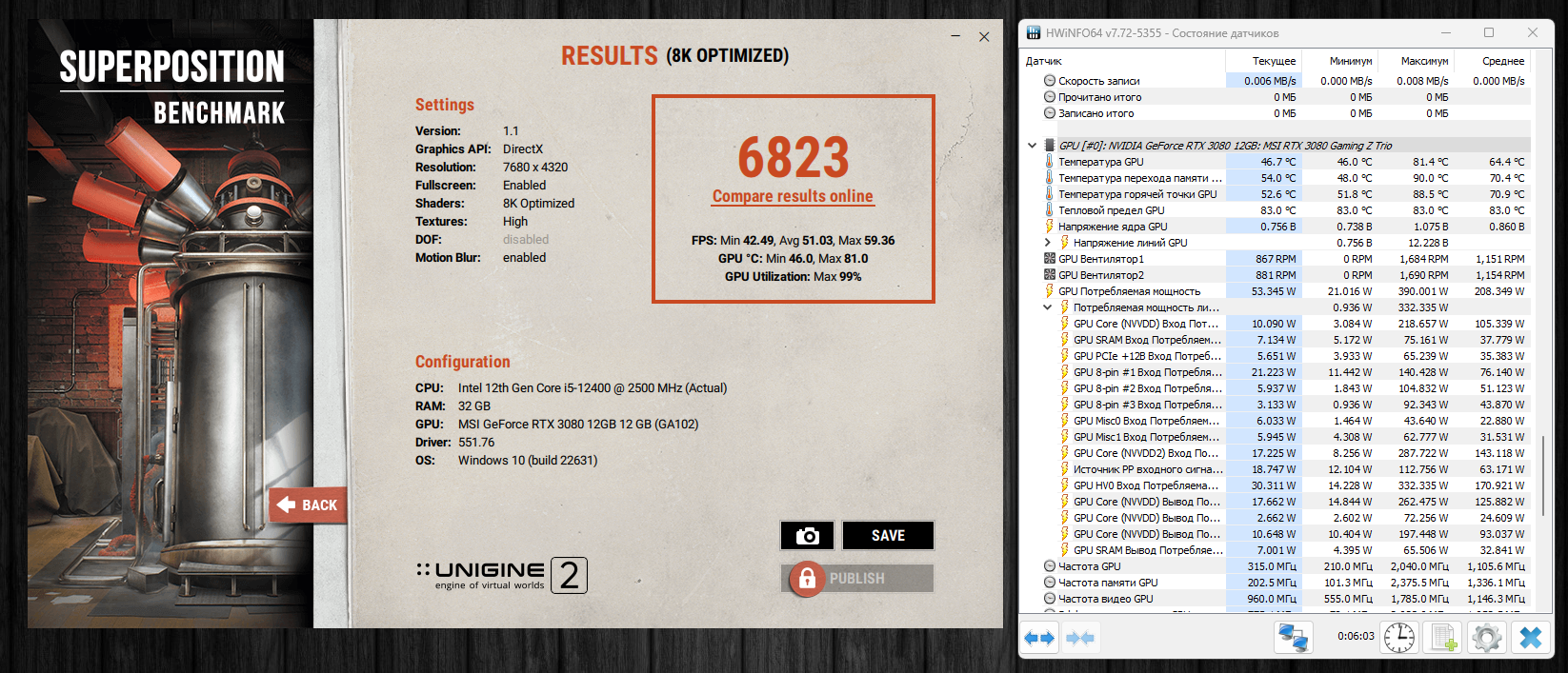Click the chip icon beside the GPU [#0] header

(1050, 146)
